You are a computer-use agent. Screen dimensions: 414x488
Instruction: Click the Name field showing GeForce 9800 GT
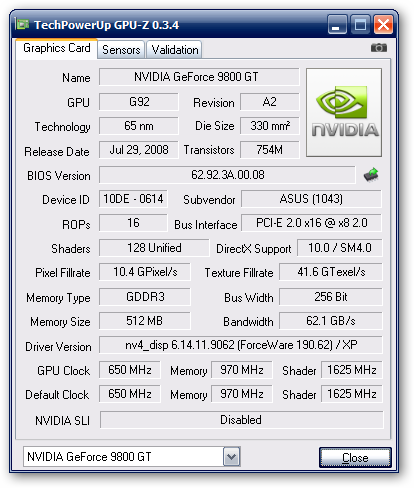click(x=199, y=77)
